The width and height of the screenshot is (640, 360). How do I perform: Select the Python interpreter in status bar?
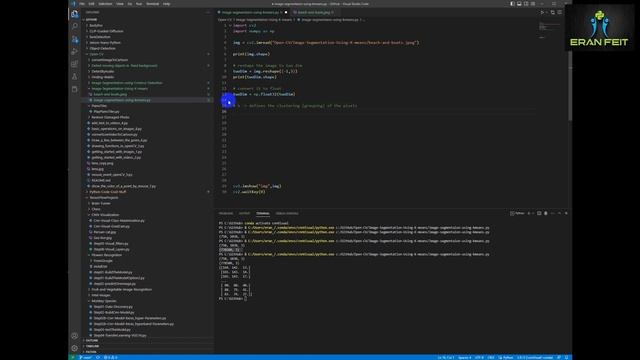click(535, 358)
